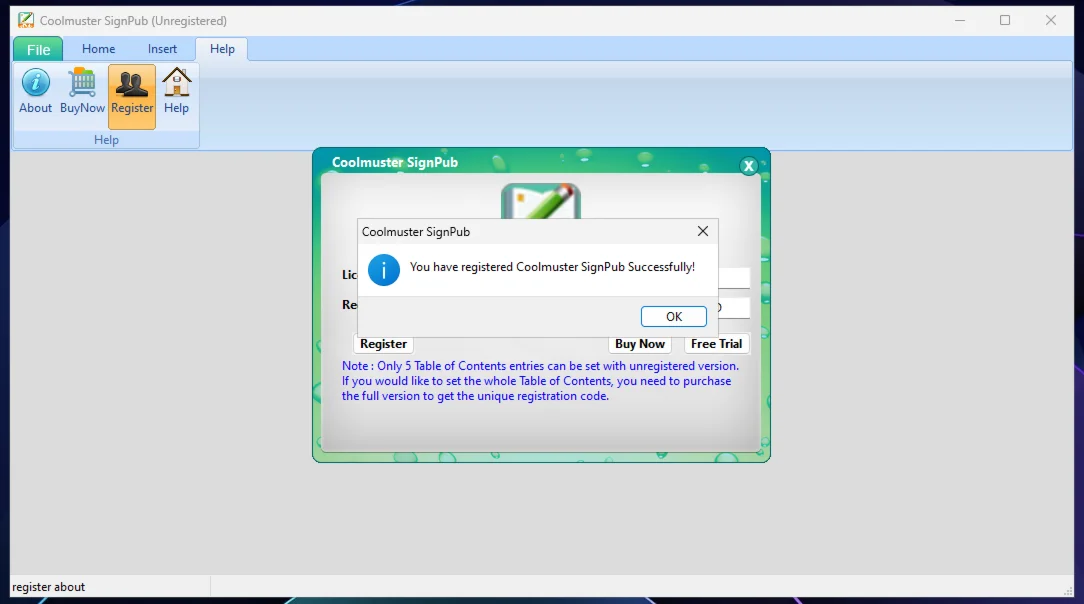Viewport: 1084px width, 604px height.
Task: Close the green Coolmuster SignPub register dialog
Action: point(749,166)
